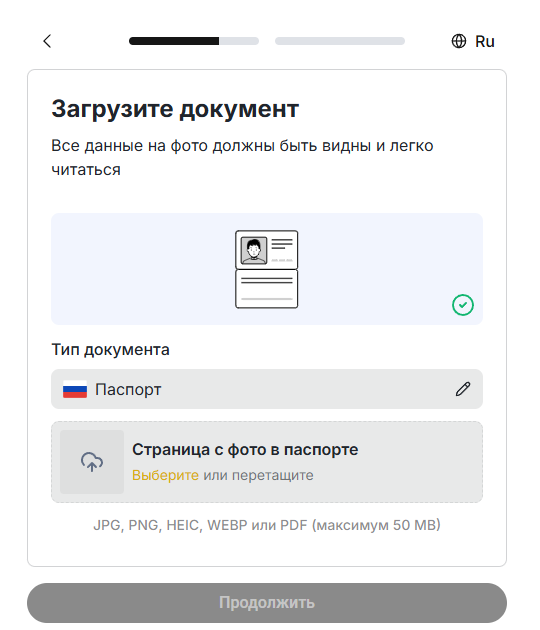Click the passport illustration image
Image resolution: width=540 pixels, height=630 pixels.
click(x=267, y=269)
